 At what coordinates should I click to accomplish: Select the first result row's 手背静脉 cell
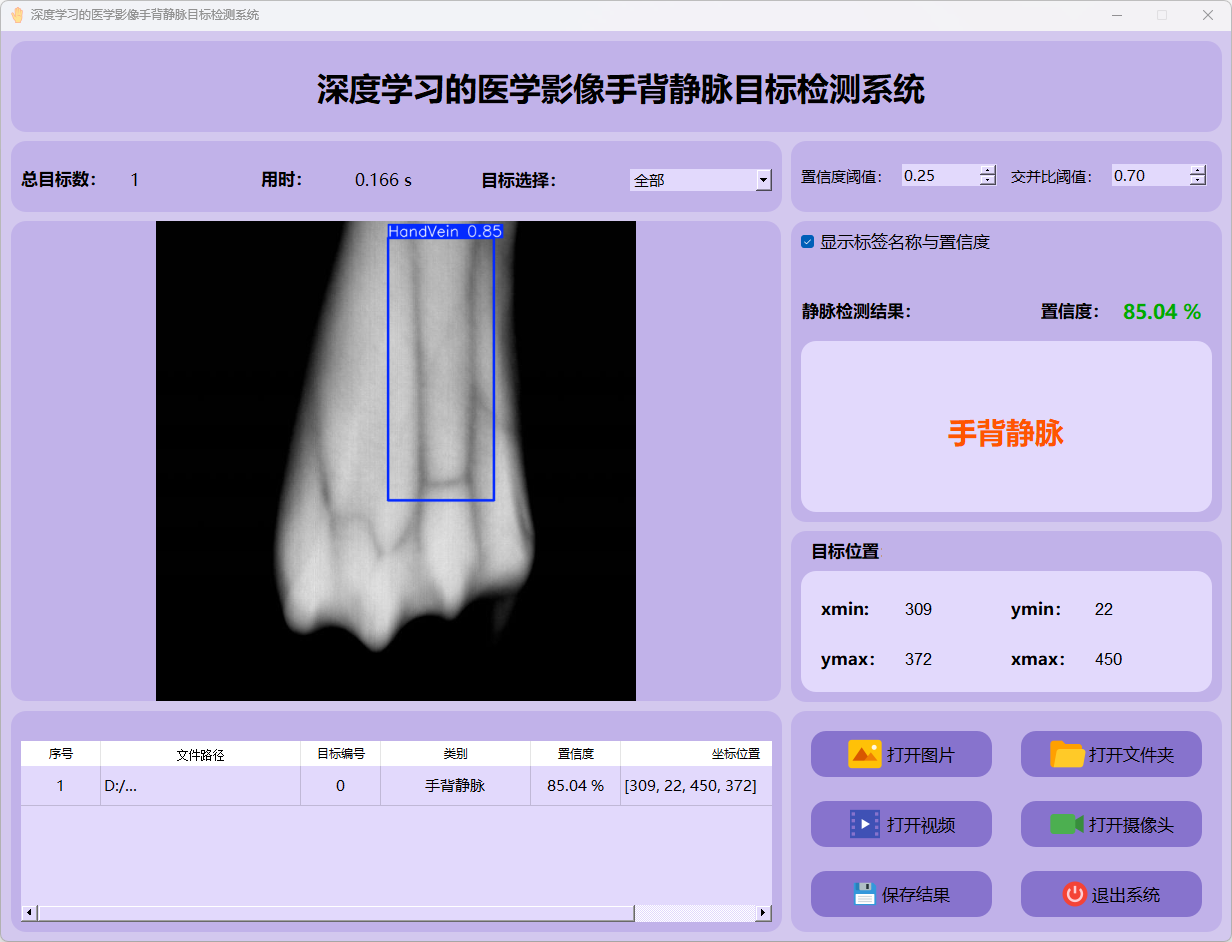tap(455, 786)
